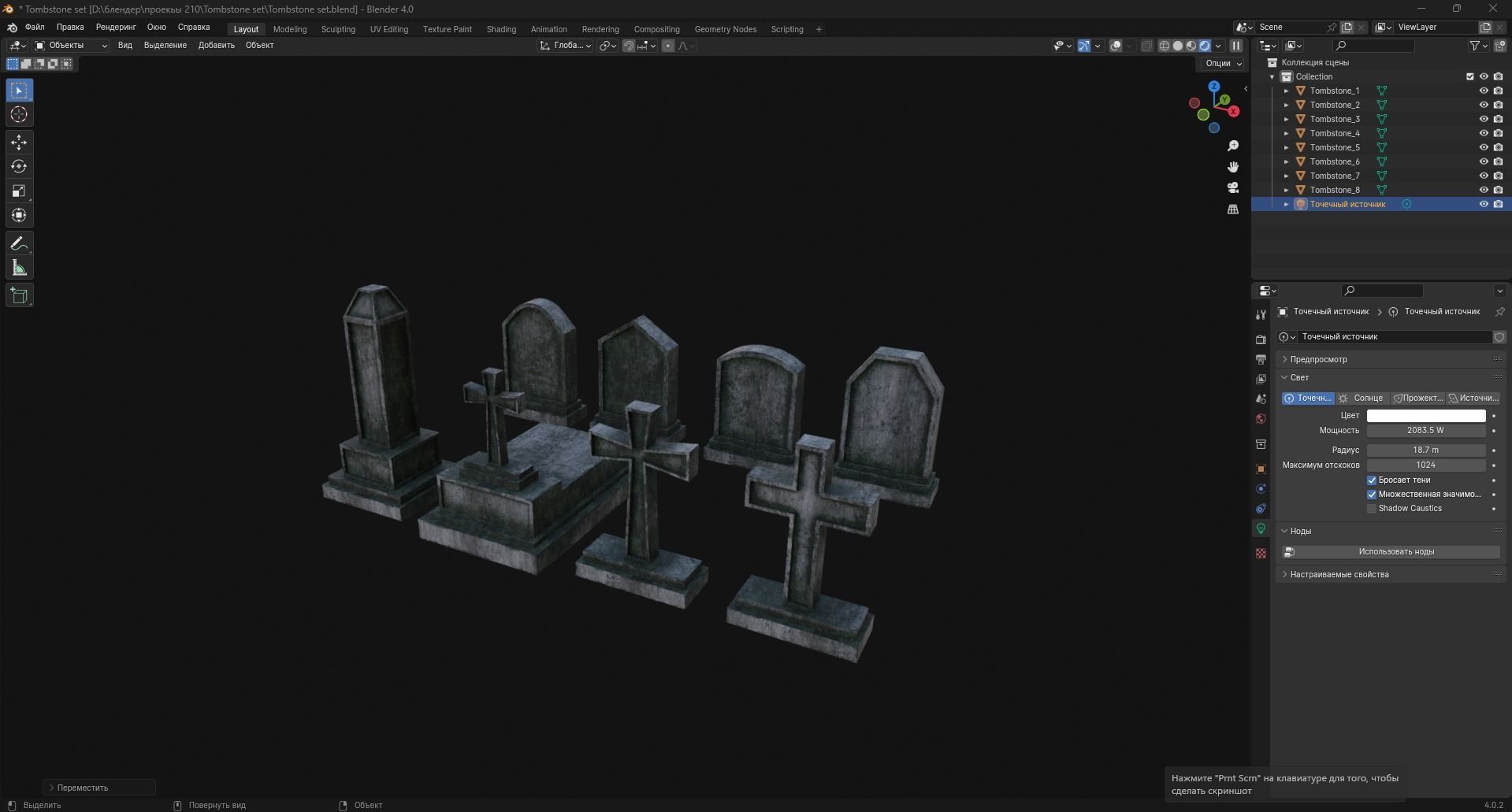The width and height of the screenshot is (1512, 812).
Task: Select material preview shading
Action: pyautogui.click(x=1191, y=46)
